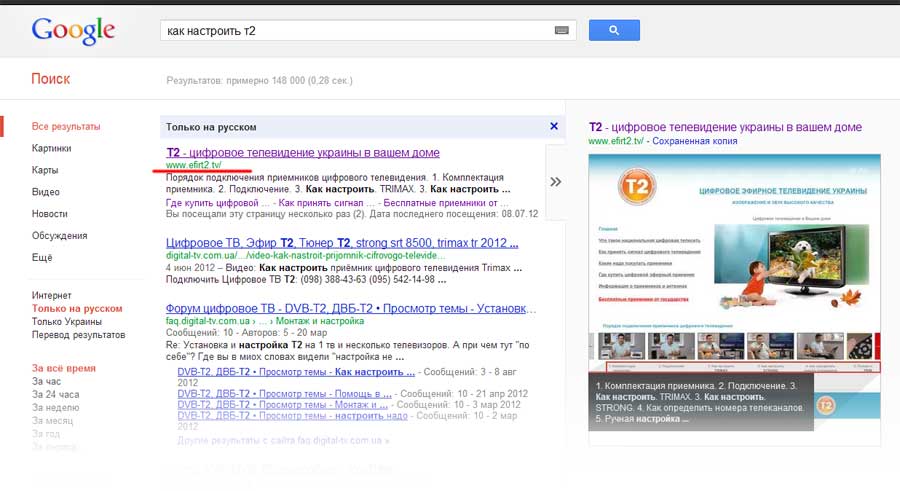Image resolution: width=900 pixels, height=491 pixels.
Task: Click 'Другие результаты с сайта faq.digital-tv.com.ua'
Action: [284, 440]
